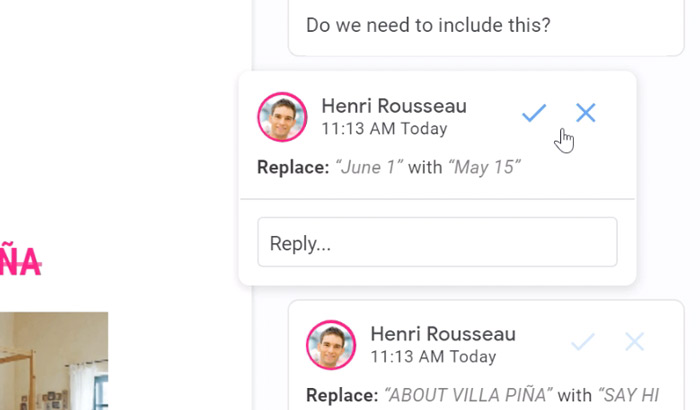Click the "ABOUT VILLA PIÑA" quoted text
This screenshot has width=700, height=410.
pos(470,395)
